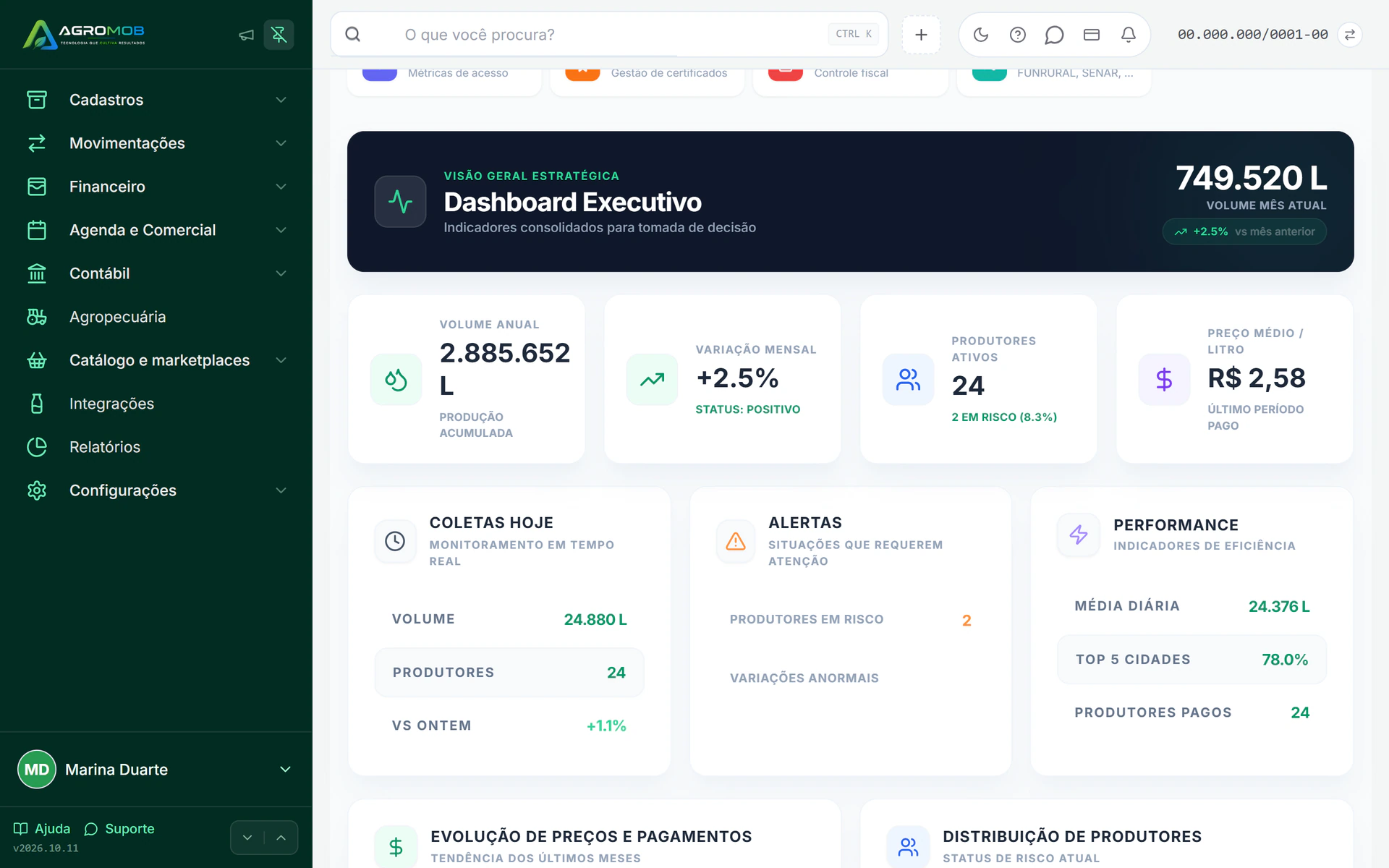Viewport: 1389px width, 868px height.
Task: Click the Alertas warning triangle icon
Action: 736,541
